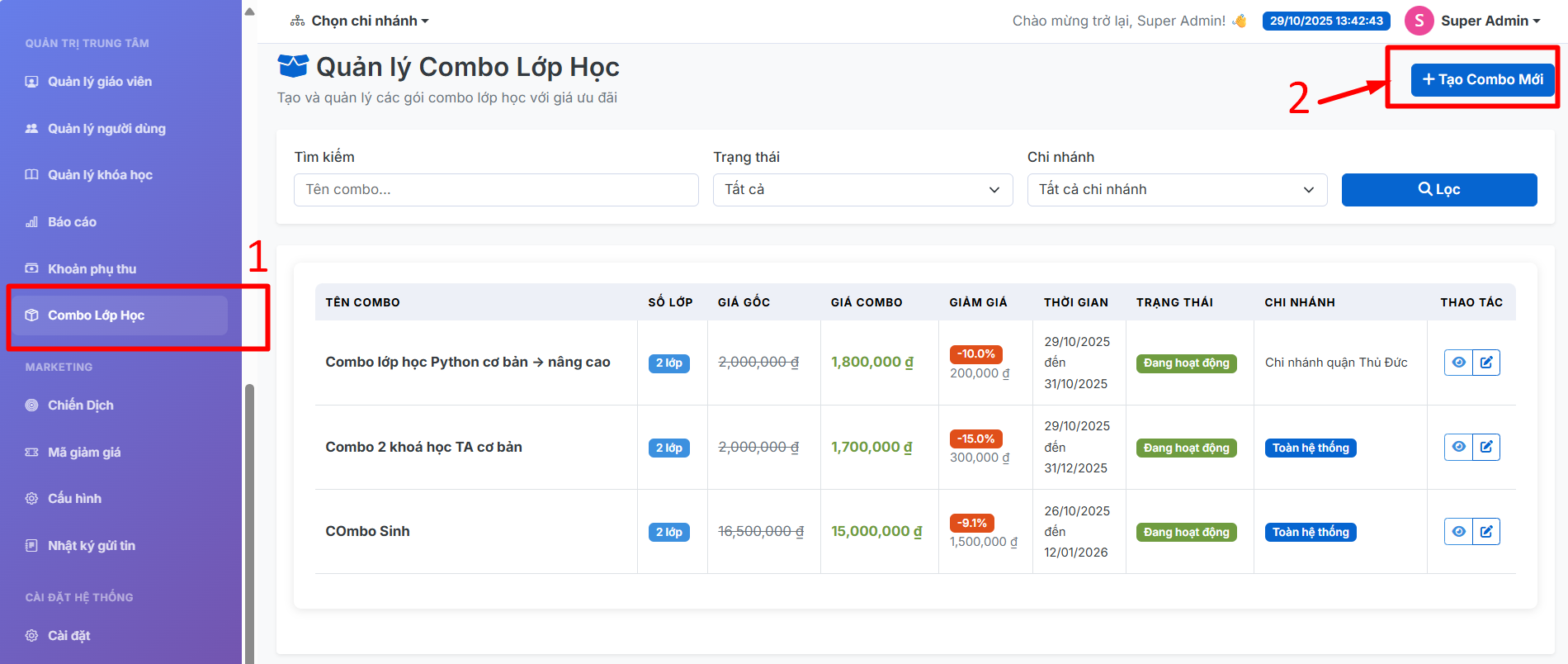Click the Cài đặt gear icon in sidebar
This screenshot has width=1568, height=664.
click(x=32, y=636)
